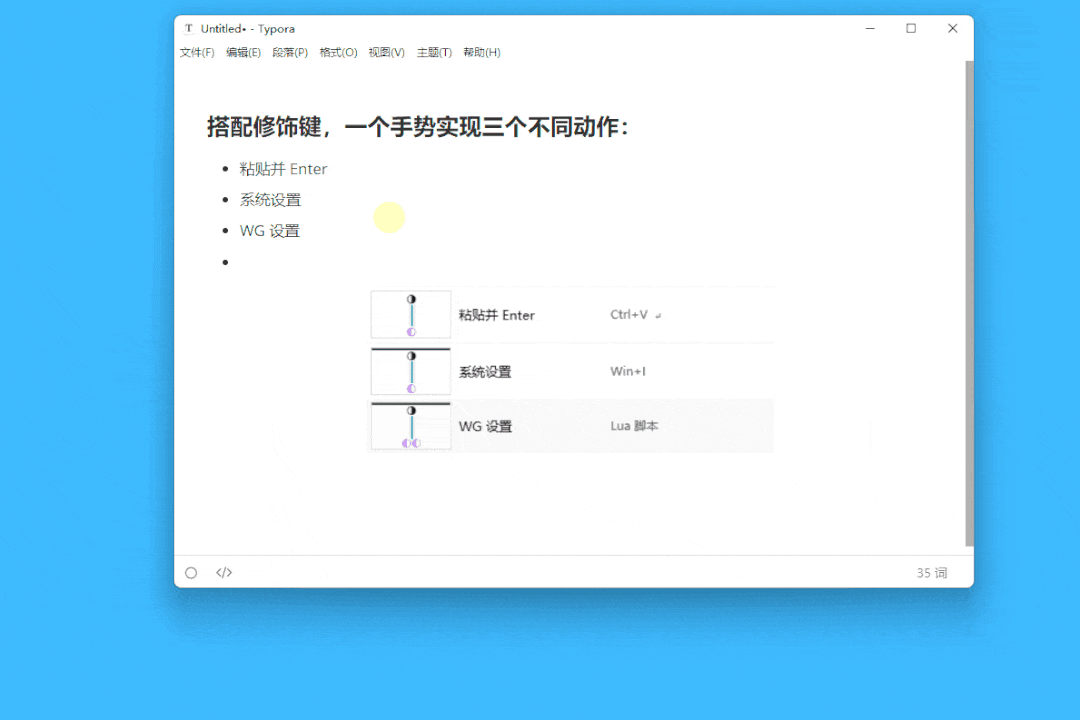Click the Ctrl+V shortcut text
The image size is (1080, 720).
[x=629, y=315]
